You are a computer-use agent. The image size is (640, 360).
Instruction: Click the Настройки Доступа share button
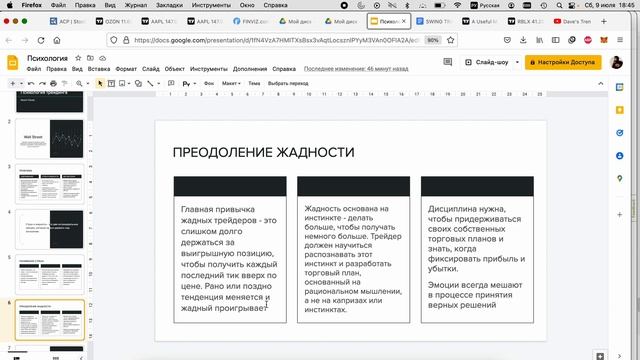563,62
